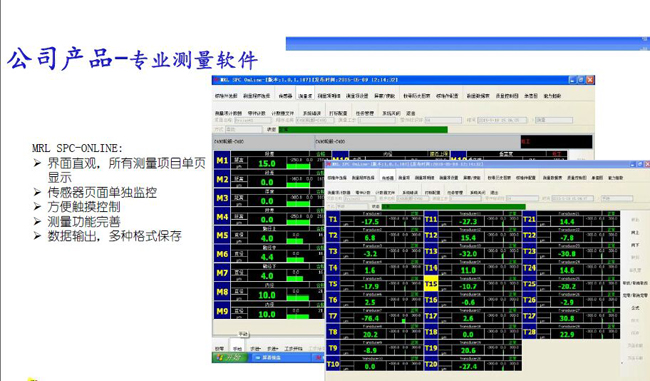
Task: Click the green progress bar in the back window
Action: pyautogui.click(x=363, y=130)
